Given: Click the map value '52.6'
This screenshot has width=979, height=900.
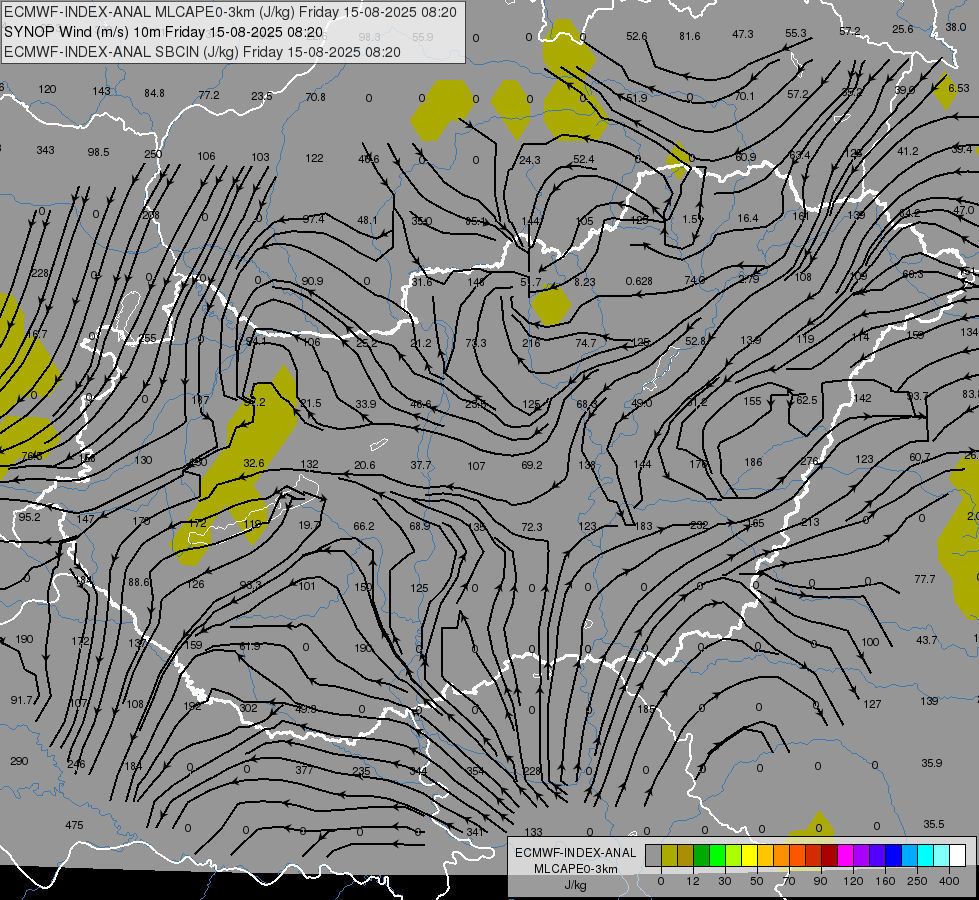Looking at the screenshot, I should tap(636, 36).
